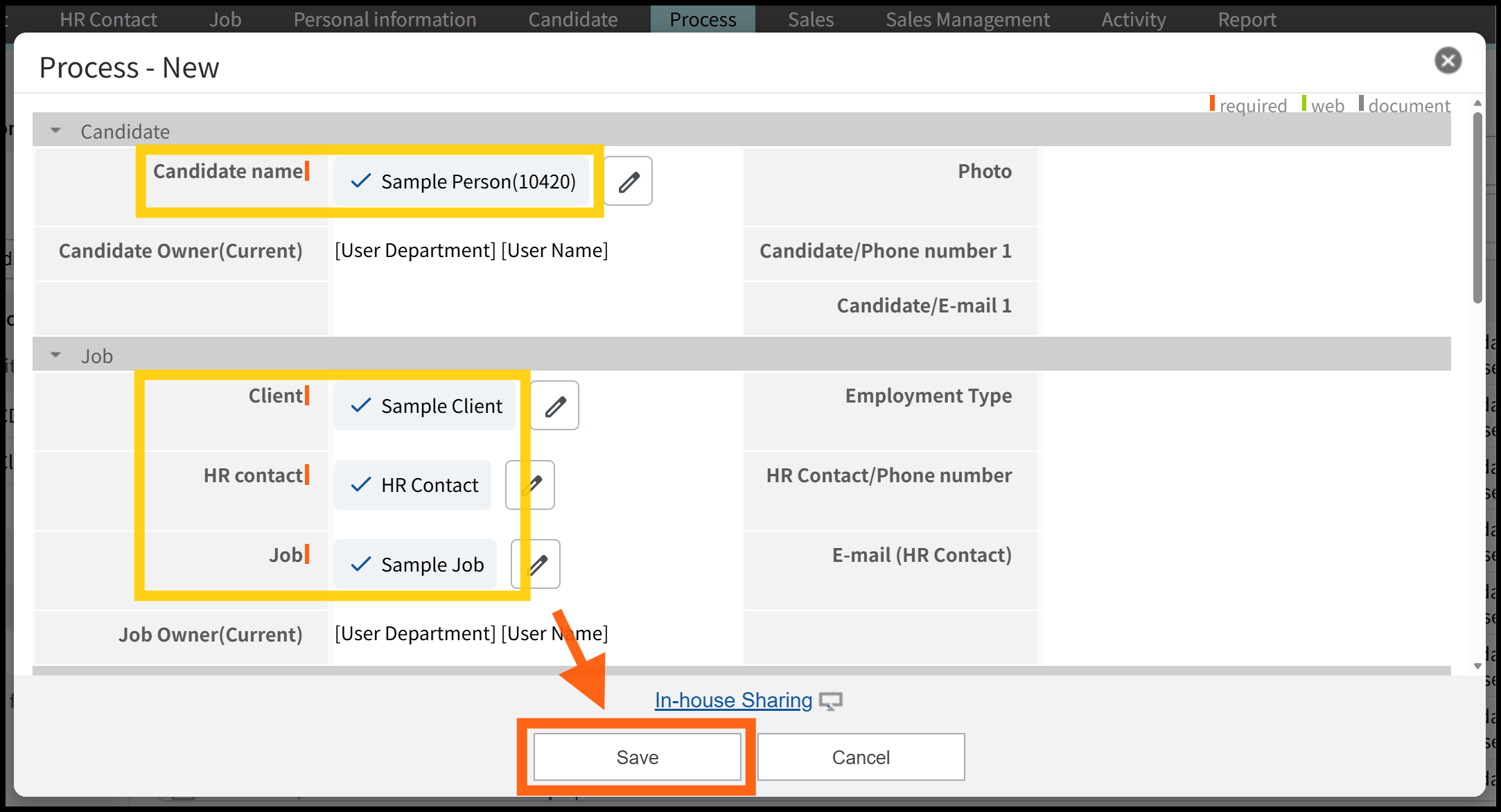Image resolution: width=1501 pixels, height=812 pixels.
Task: Click scrollbar down arrow in dialog
Action: 1477,666
